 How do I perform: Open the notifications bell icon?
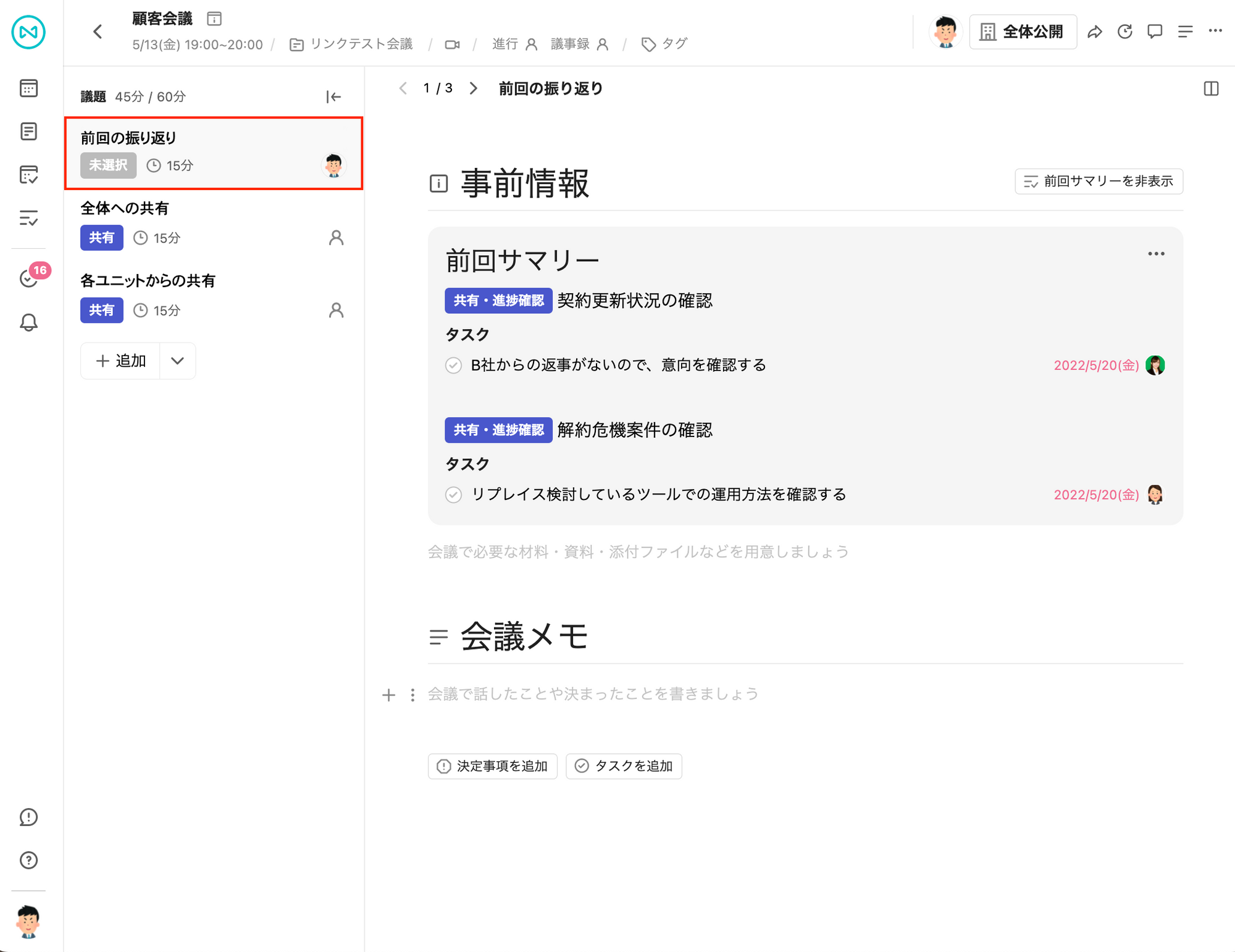pos(28,322)
